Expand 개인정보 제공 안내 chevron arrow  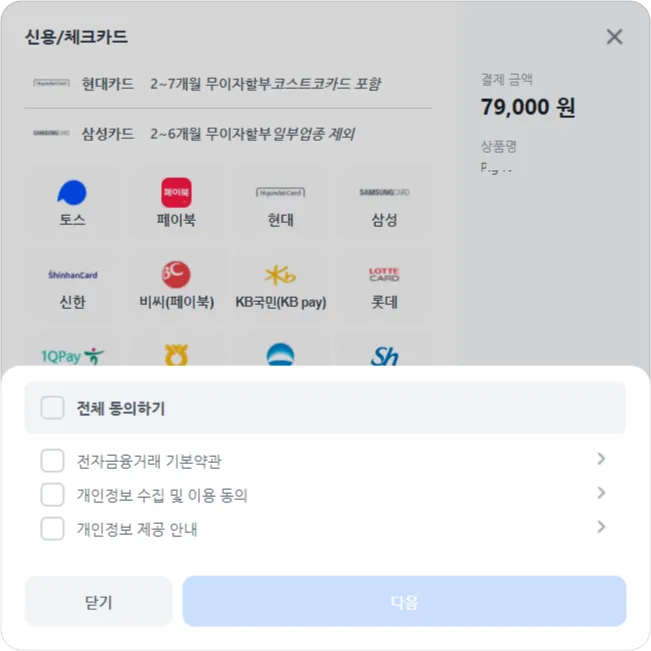[601, 527]
